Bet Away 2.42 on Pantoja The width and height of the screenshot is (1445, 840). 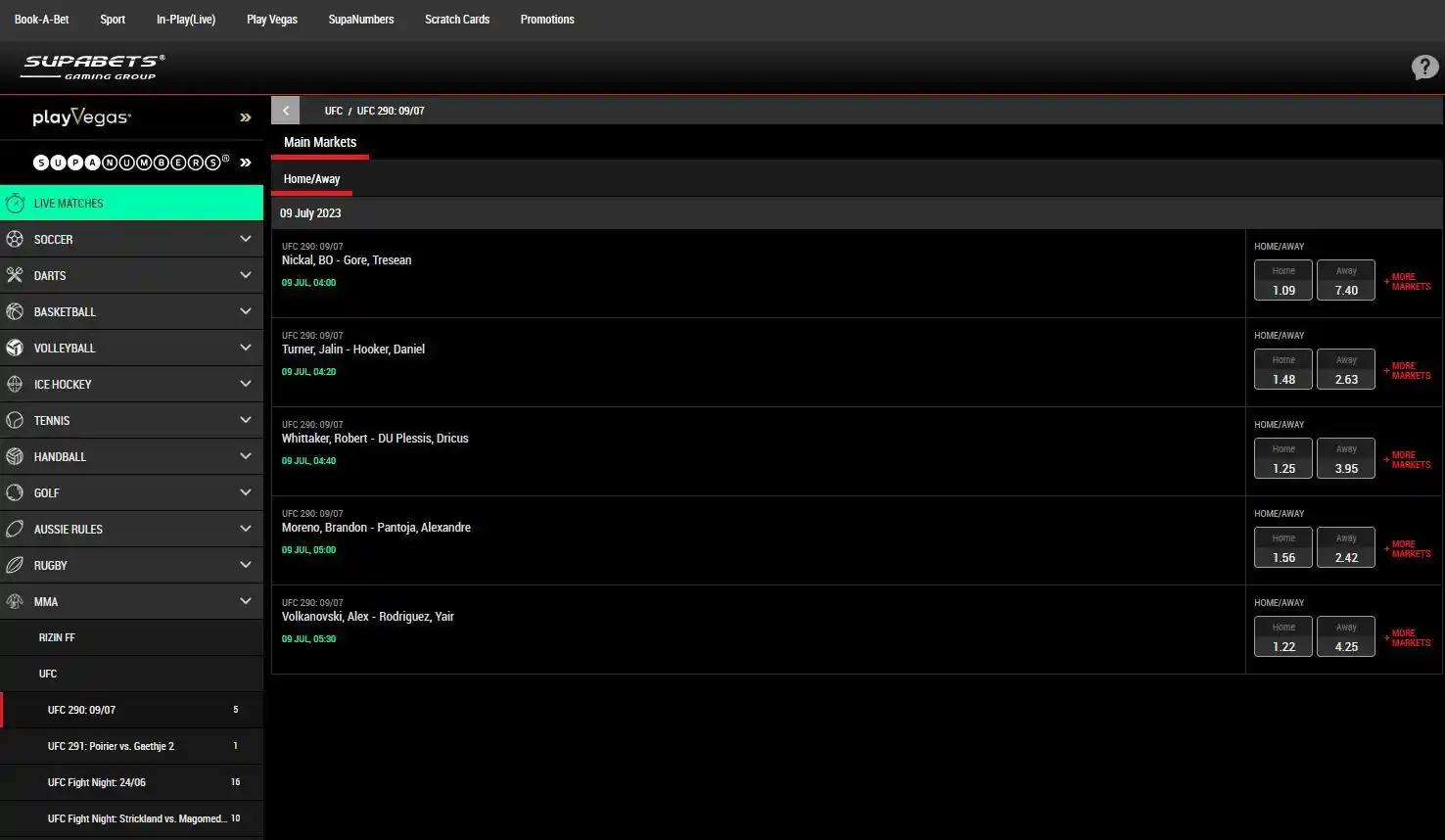click(1346, 548)
